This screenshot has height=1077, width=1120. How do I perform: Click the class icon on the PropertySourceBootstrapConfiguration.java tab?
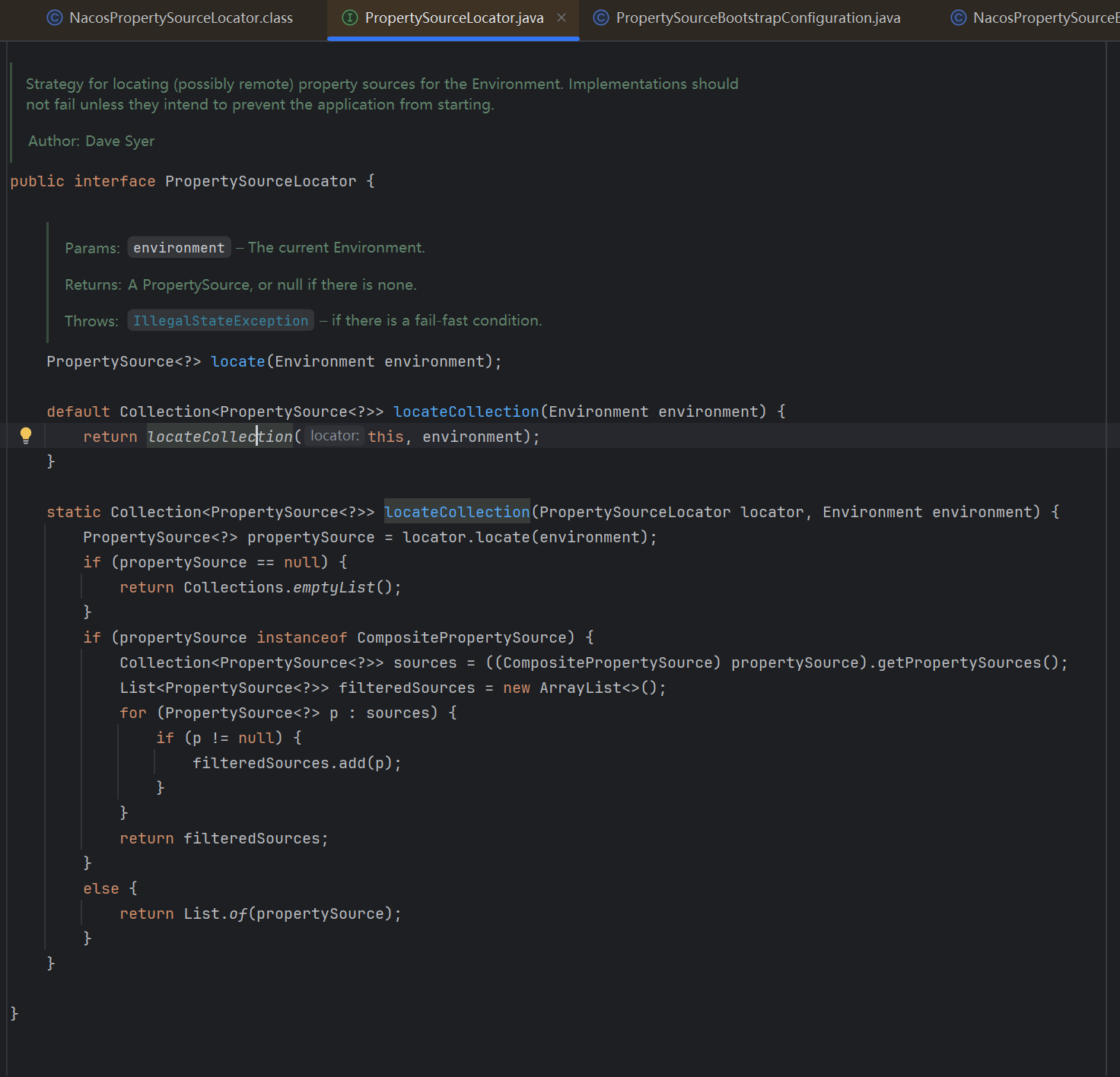(601, 17)
